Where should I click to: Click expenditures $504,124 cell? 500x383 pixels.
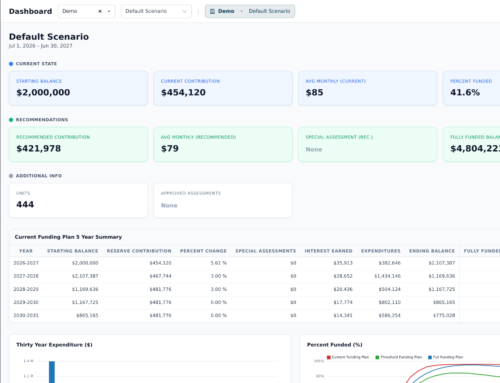coord(390,289)
